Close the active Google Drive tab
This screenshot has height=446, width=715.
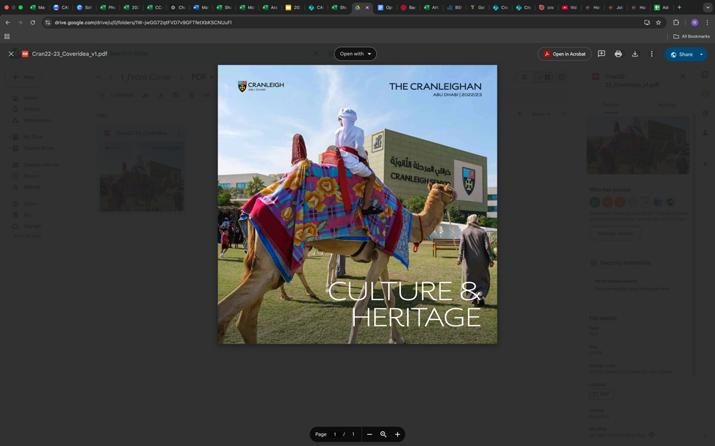click(x=367, y=8)
